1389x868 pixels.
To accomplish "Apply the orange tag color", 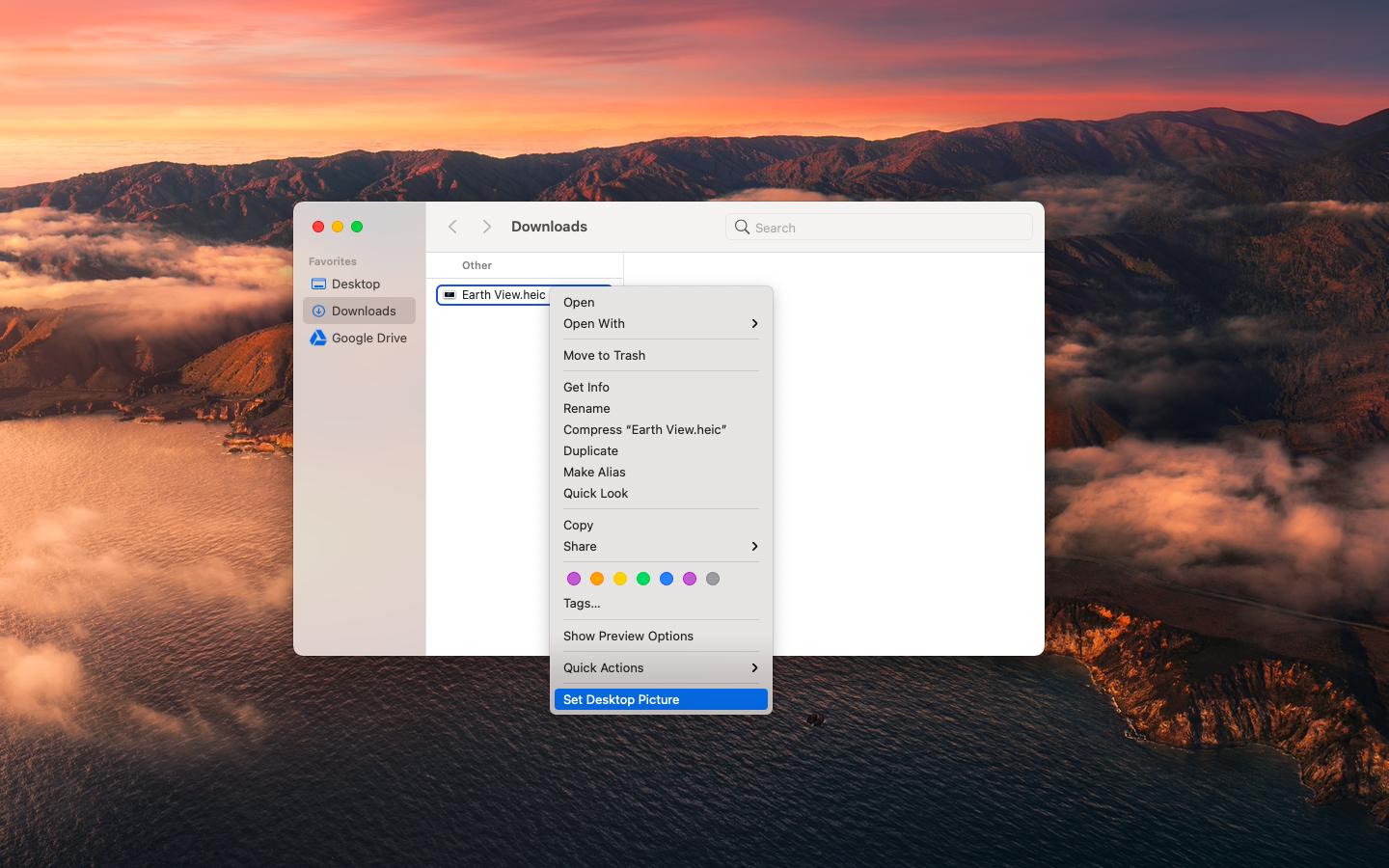I will [x=597, y=579].
